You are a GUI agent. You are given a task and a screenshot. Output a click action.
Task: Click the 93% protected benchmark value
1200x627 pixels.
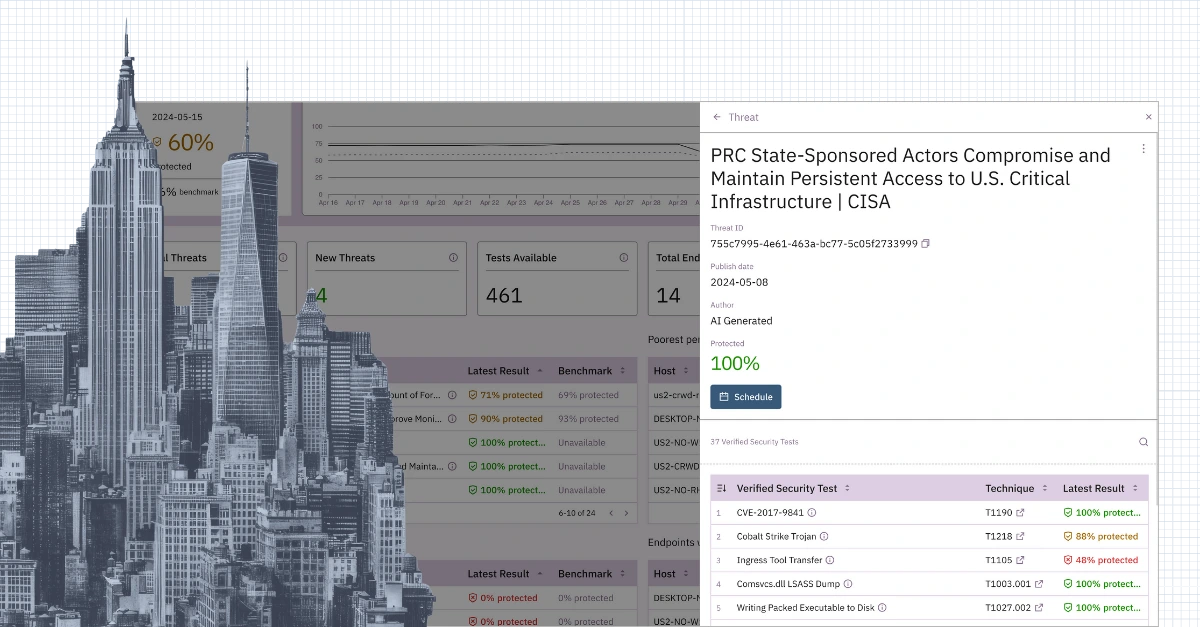click(x=588, y=419)
